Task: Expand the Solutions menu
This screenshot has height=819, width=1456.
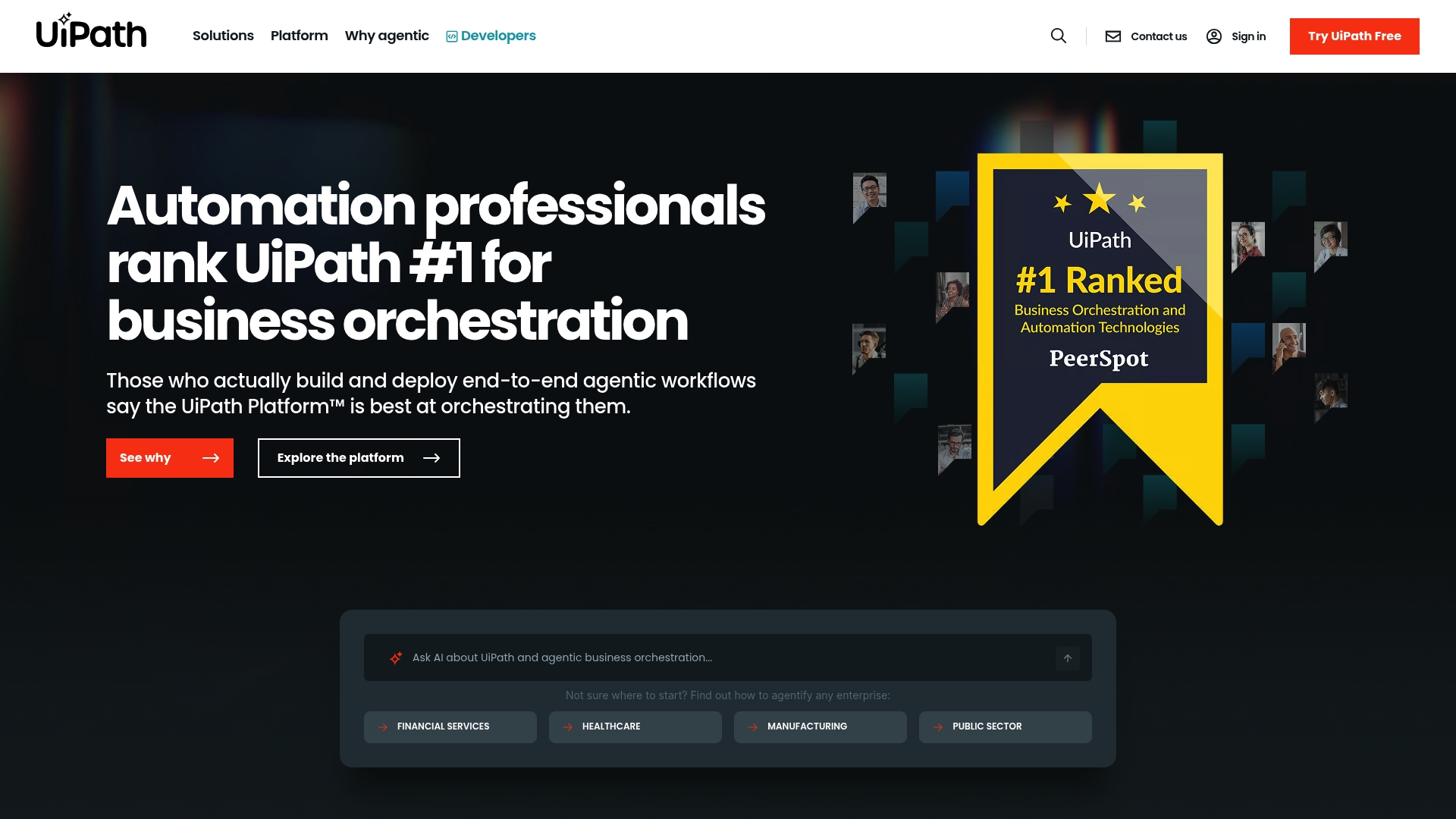Action: pos(223,36)
